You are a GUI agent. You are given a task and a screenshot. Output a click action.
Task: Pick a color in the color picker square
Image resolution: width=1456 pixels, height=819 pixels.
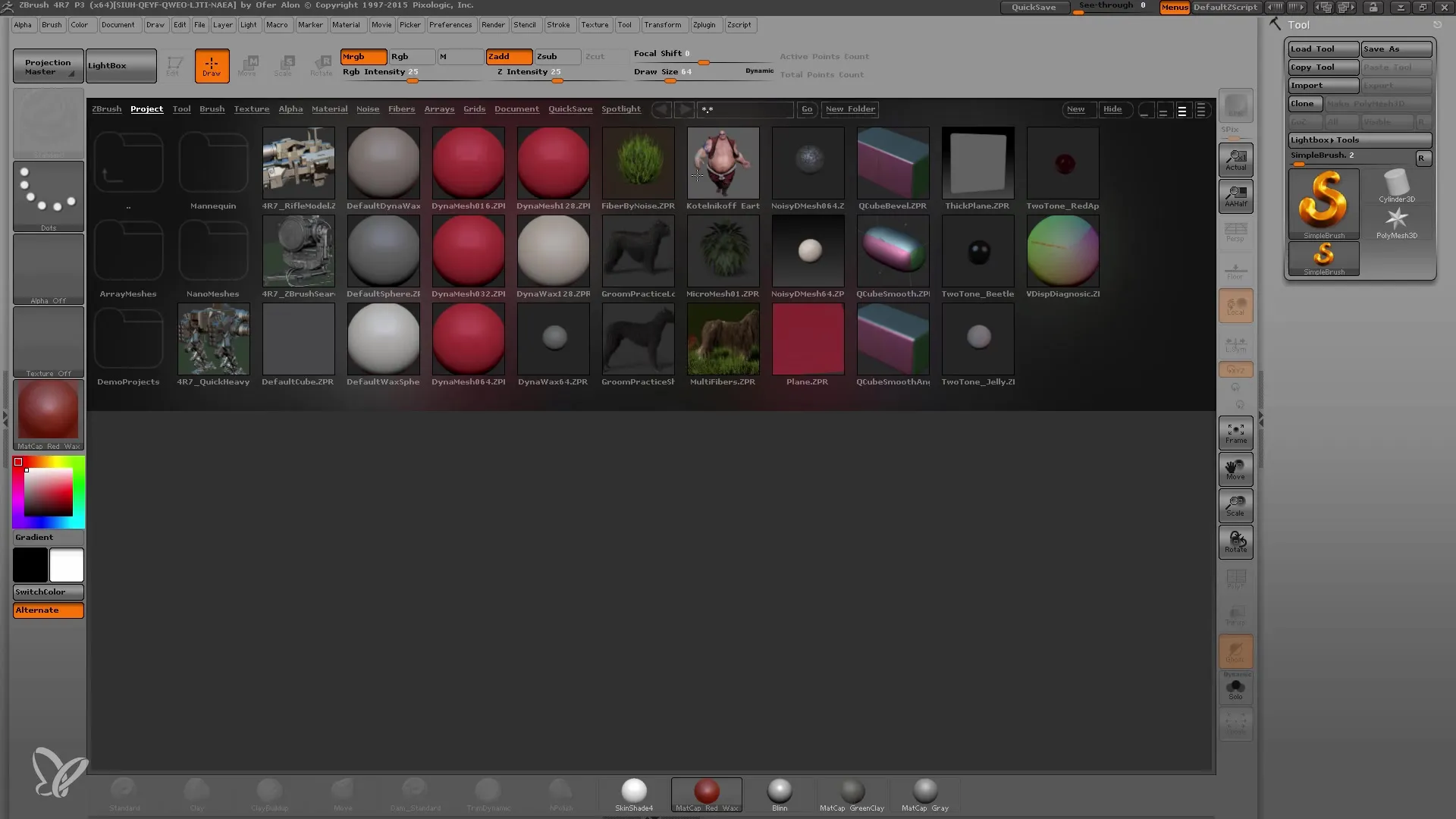coord(49,492)
